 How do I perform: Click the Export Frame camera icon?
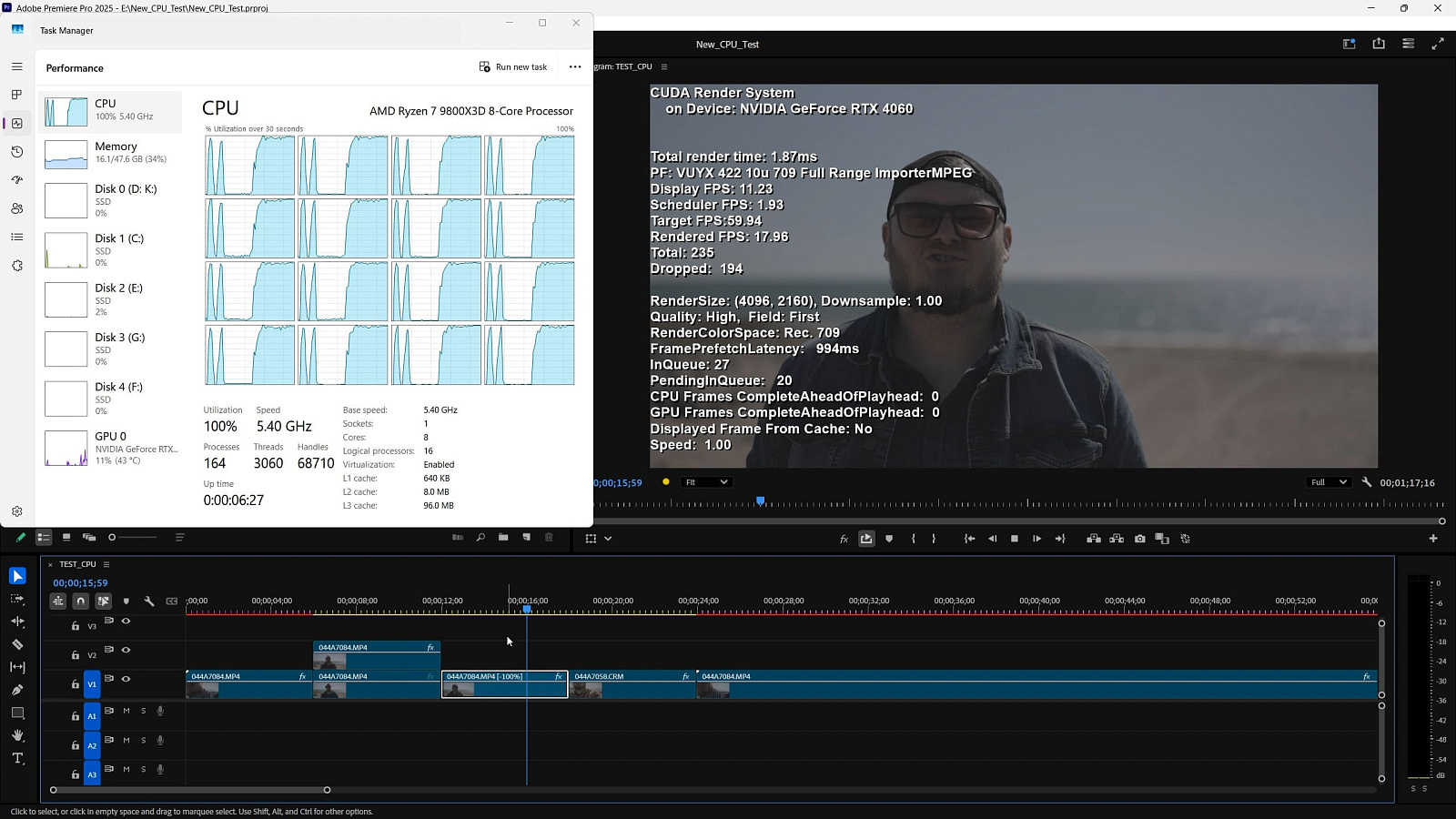(1139, 539)
